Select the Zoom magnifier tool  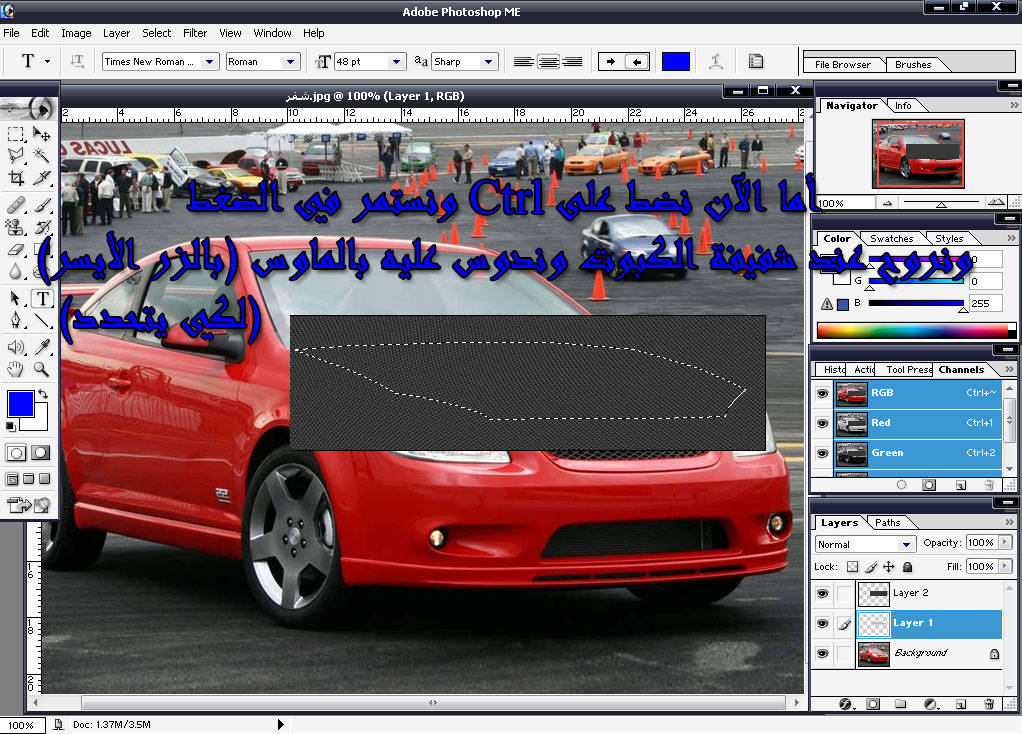click(42, 369)
